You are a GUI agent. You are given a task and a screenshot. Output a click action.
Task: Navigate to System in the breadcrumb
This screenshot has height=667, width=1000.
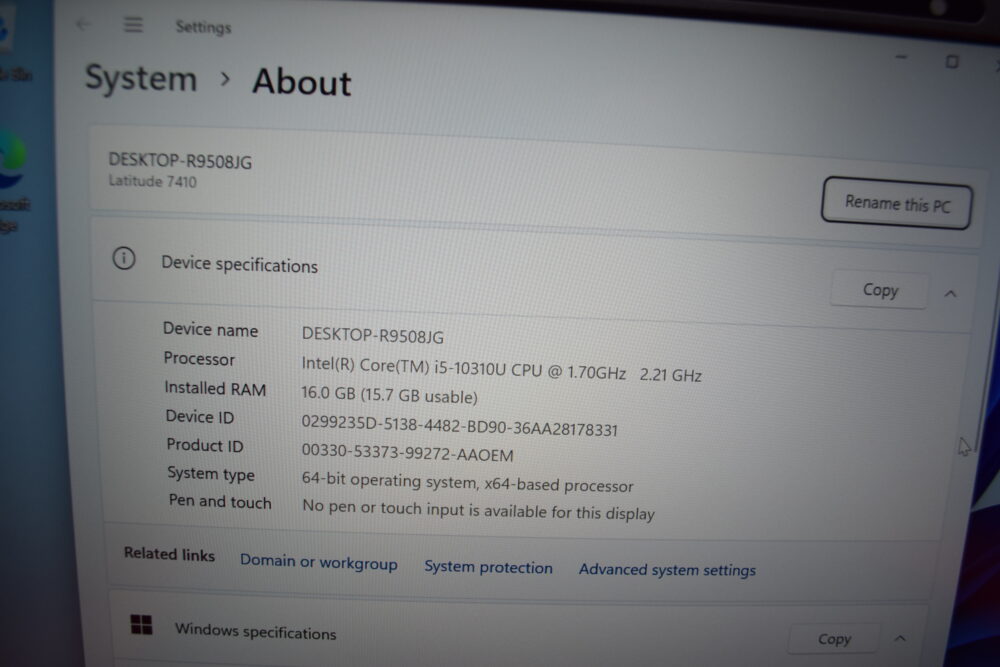coord(141,78)
